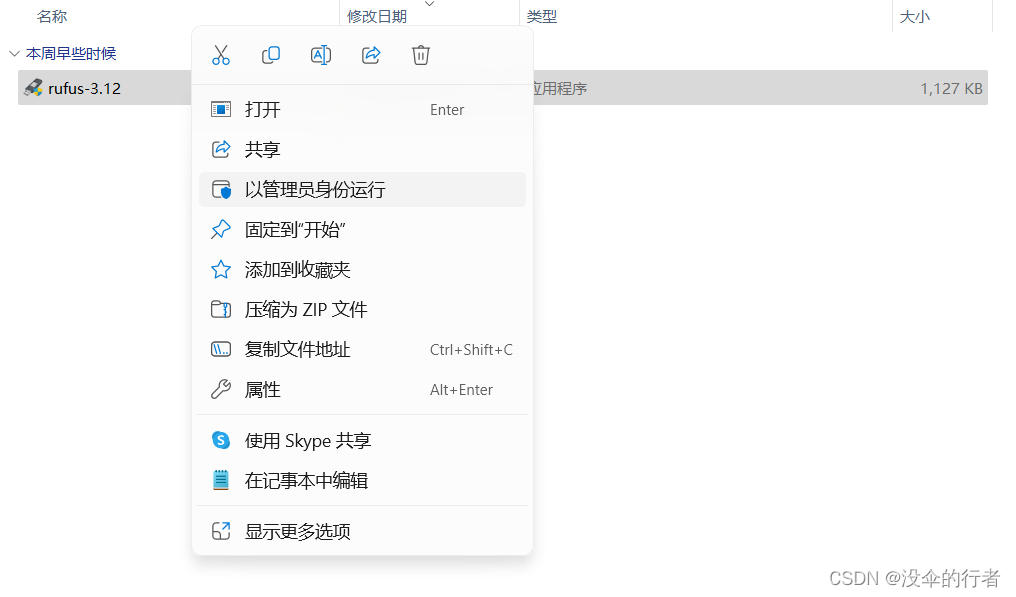Click the open window icon beside 打开

221,110
